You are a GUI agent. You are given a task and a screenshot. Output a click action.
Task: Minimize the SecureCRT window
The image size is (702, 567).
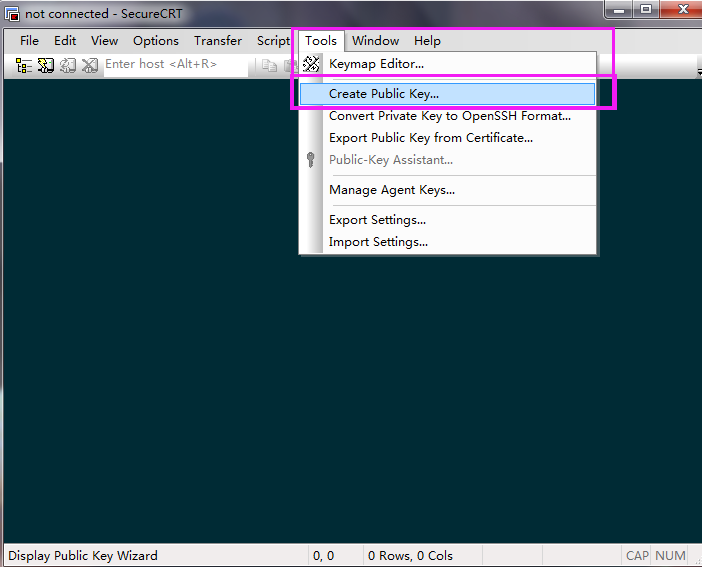(619, 9)
